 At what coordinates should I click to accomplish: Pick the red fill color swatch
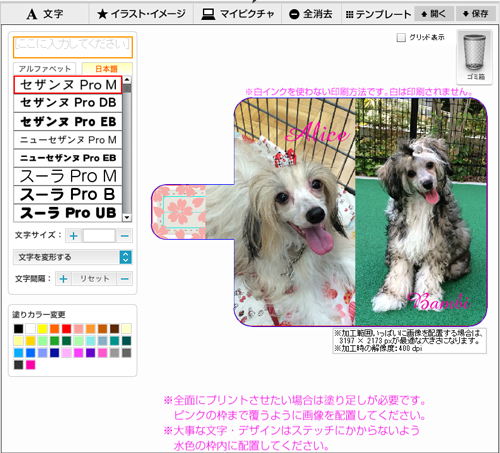(x=67, y=329)
